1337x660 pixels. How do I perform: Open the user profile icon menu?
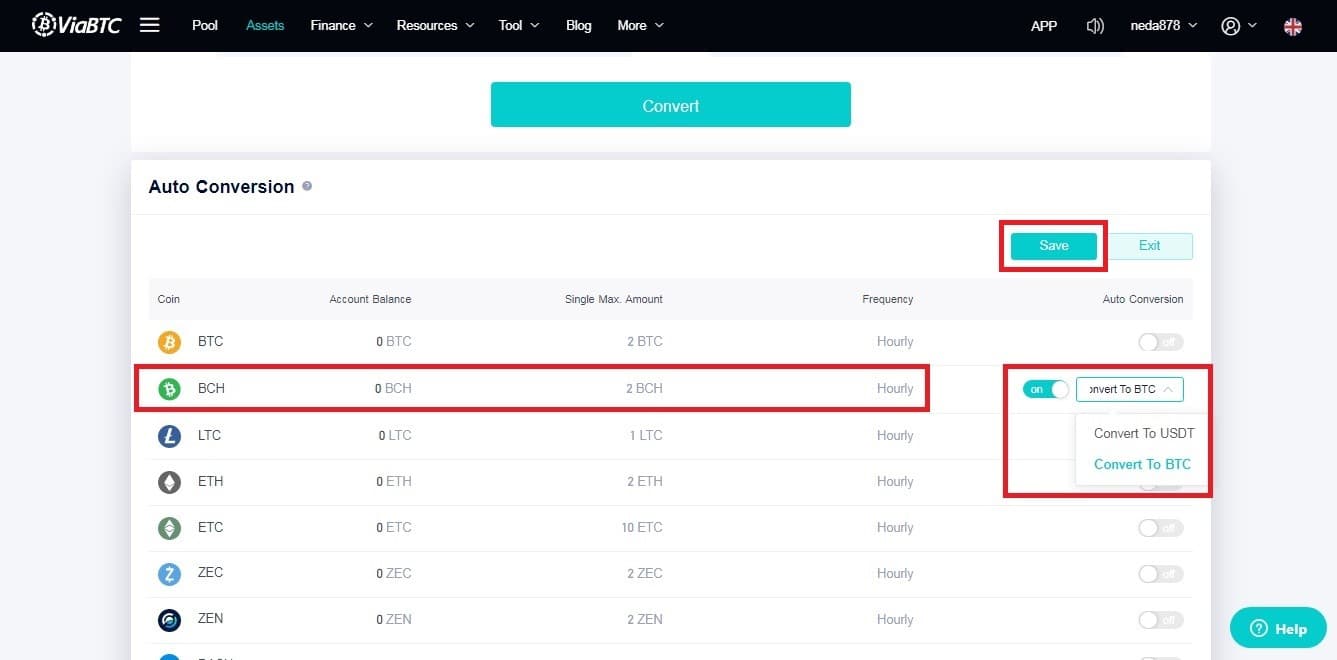point(1238,26)
